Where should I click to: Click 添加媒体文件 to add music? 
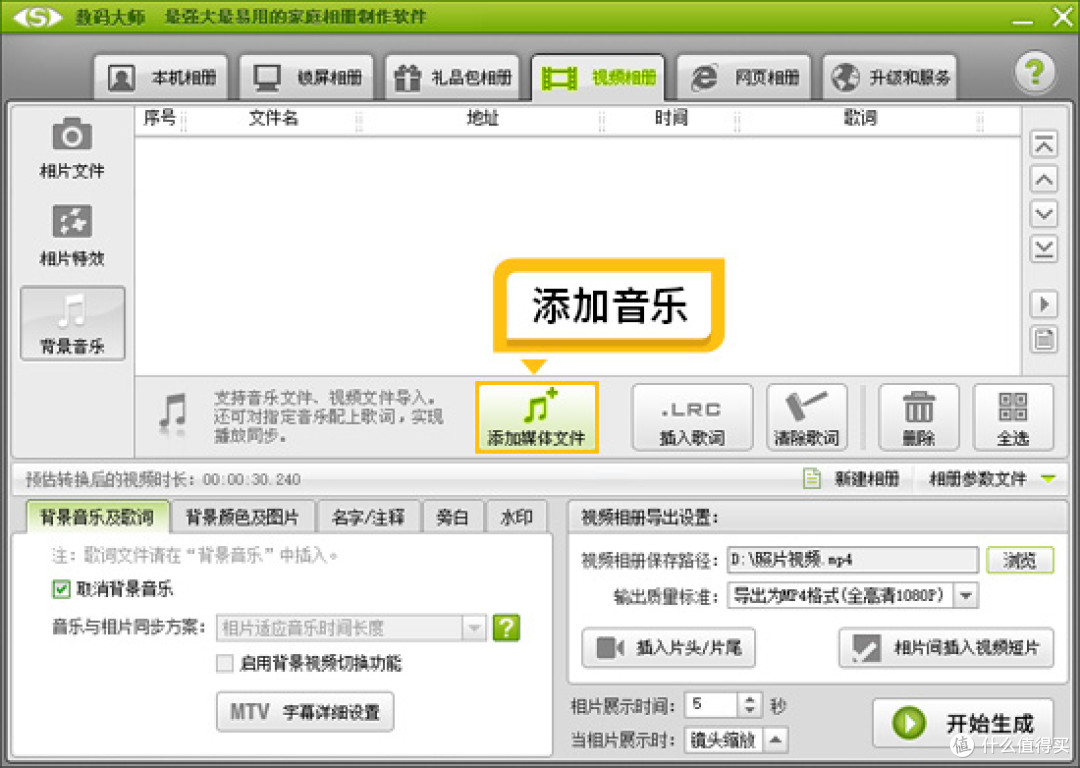click(537, 417)
